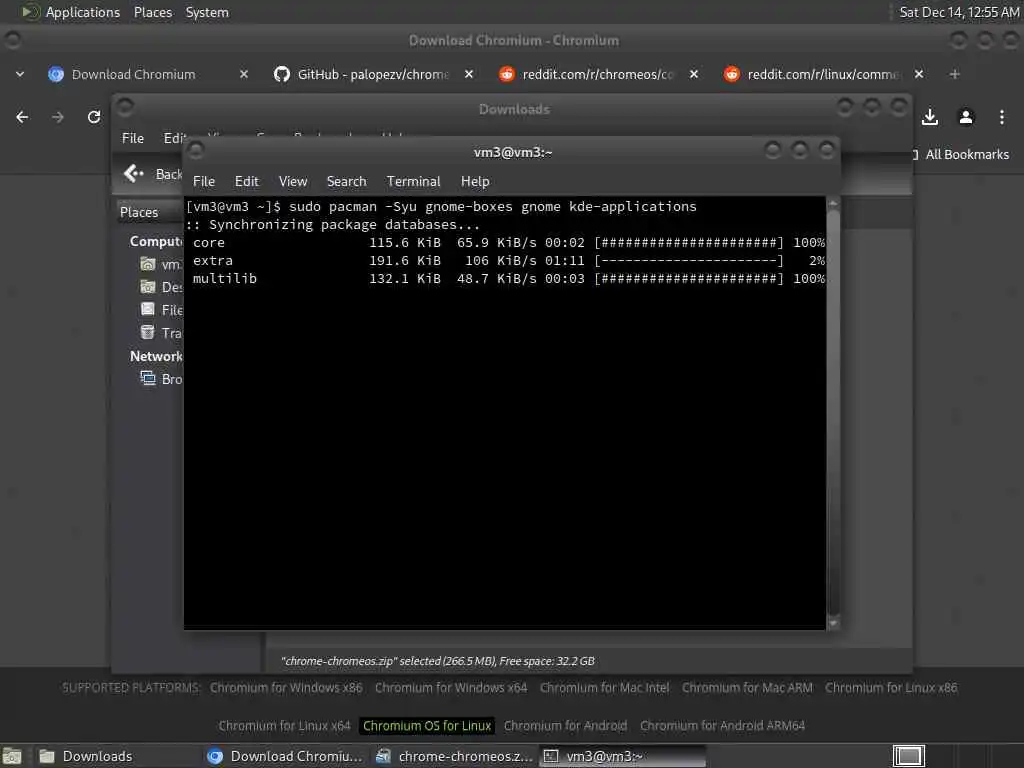Open the Chromium for Android link
Viewport: 1024px width, 768px height.
(x=565, y=726)
